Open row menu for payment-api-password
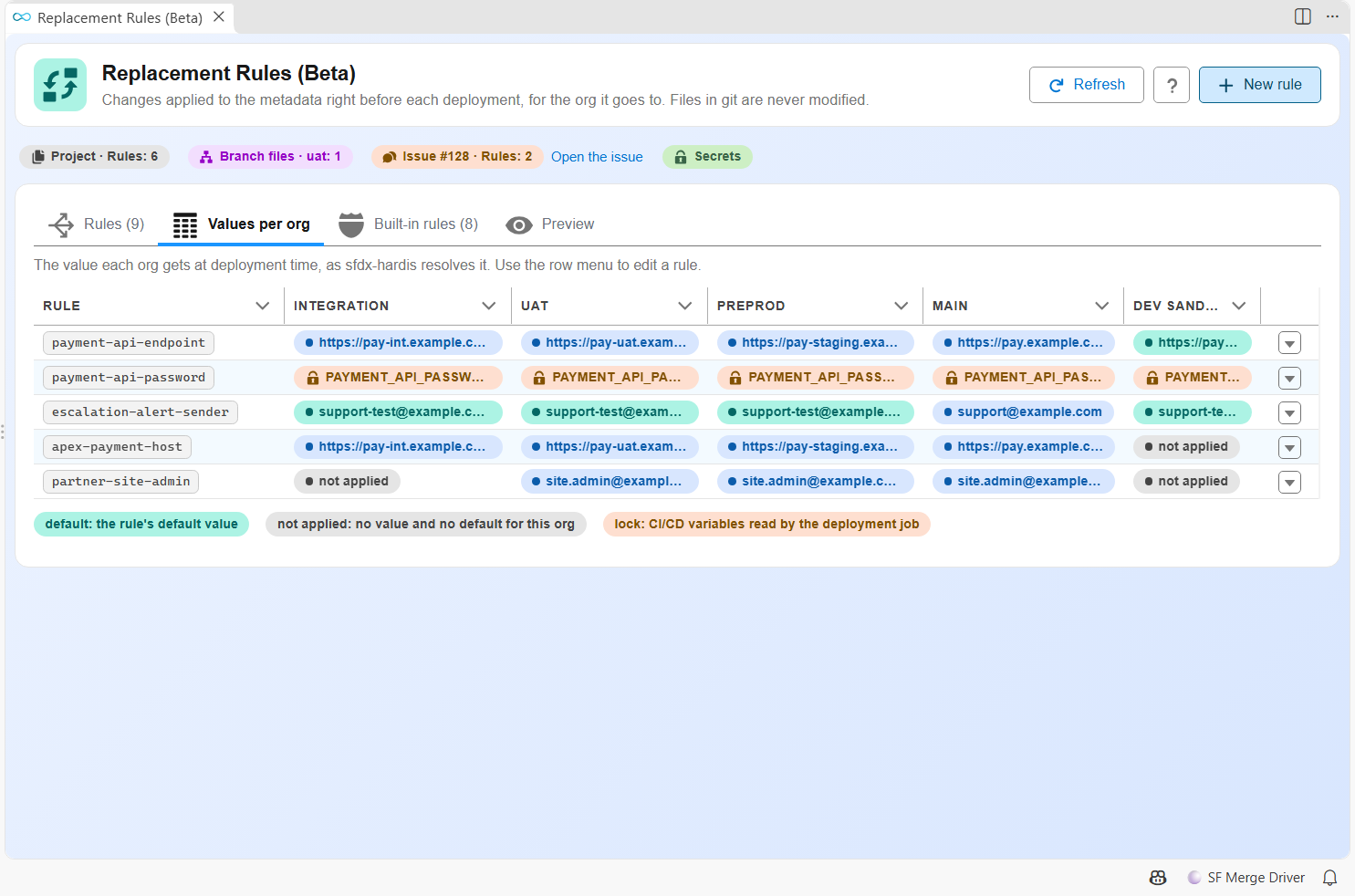 [1289, 379]
